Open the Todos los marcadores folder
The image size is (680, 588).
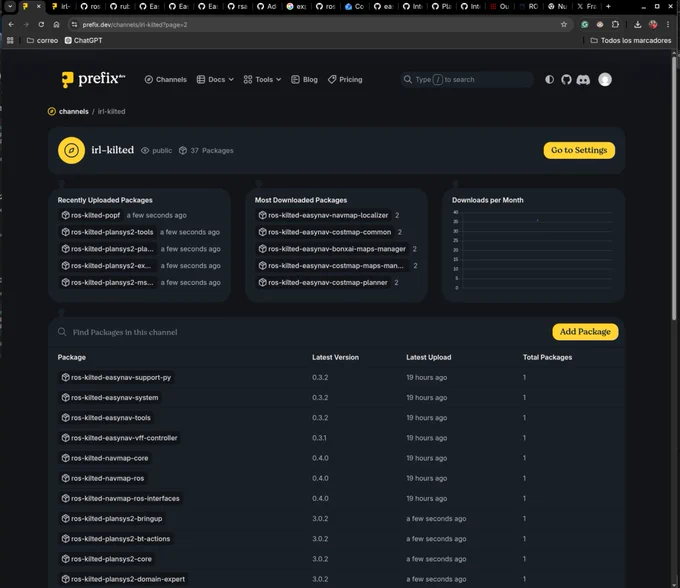click(631, 40)
